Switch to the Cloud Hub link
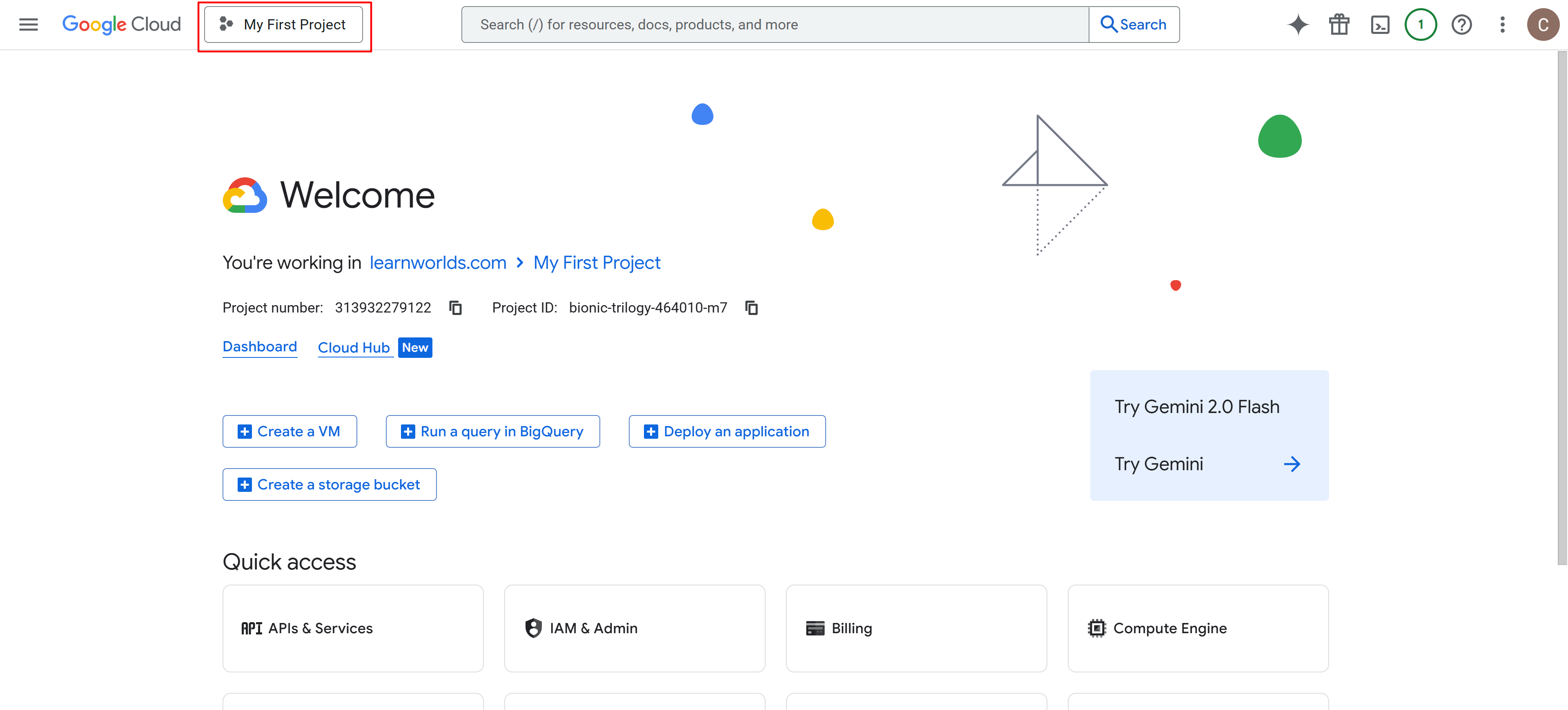Image resolution: width=1568 pixels, height=710 pixels. (354, 348)
